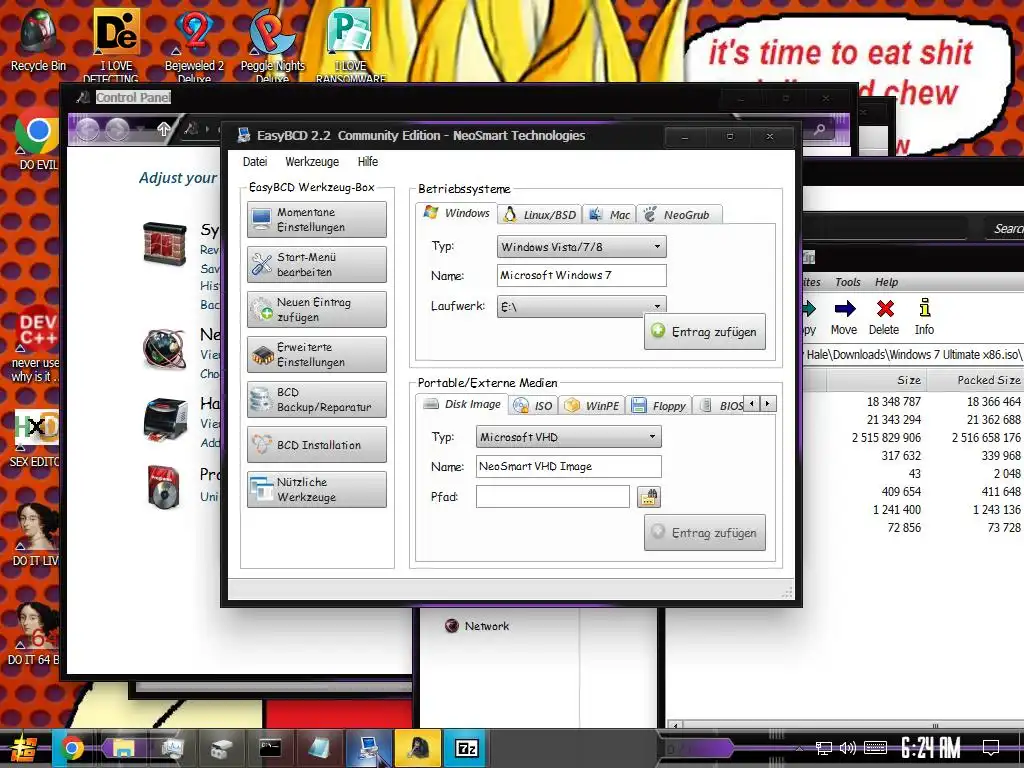Switch to the Windows OS tab
This screenshot has height=768, width=1024.
tap(456, 213)
